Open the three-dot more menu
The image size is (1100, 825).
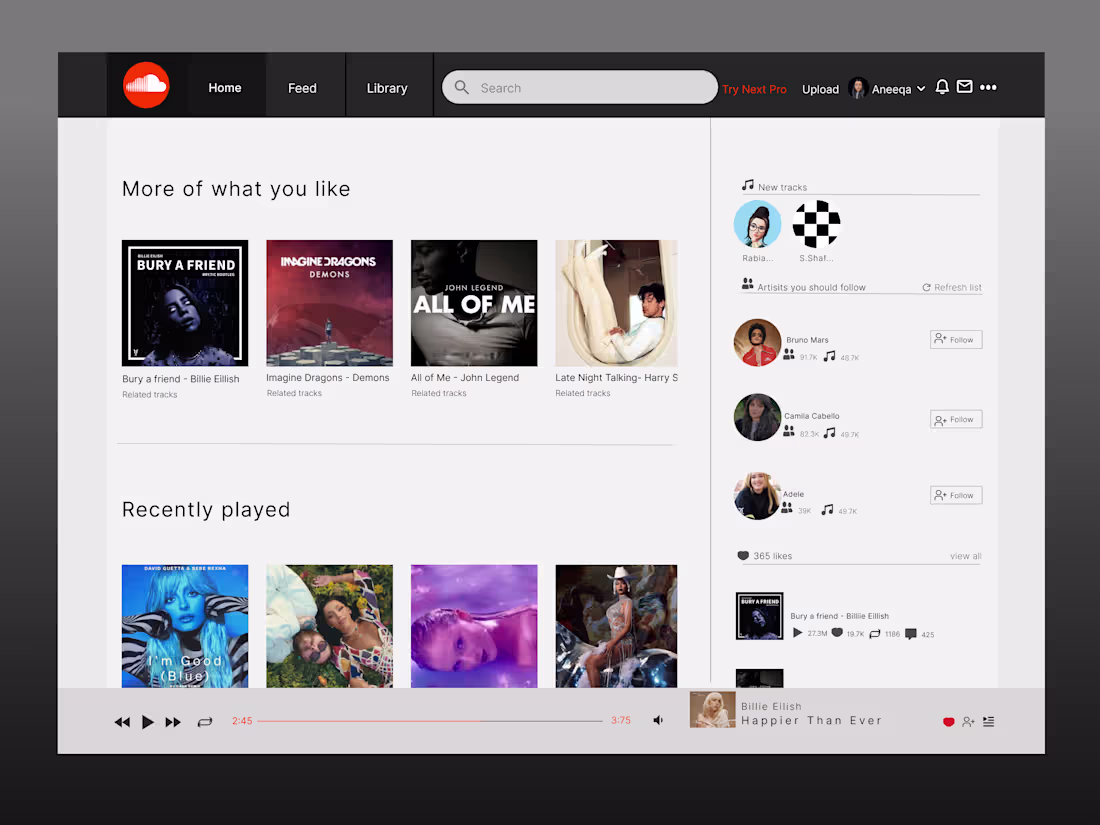pyautogui.click(x=988, y=87)
